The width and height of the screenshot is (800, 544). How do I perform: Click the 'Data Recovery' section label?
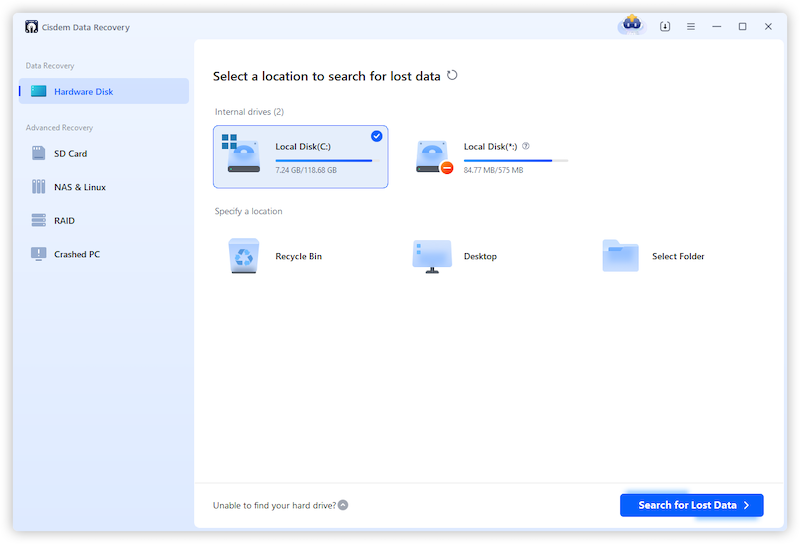click(x=50, y=66)
